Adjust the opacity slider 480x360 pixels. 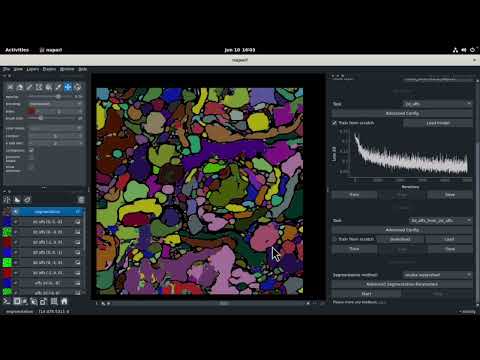coord(51,97)
